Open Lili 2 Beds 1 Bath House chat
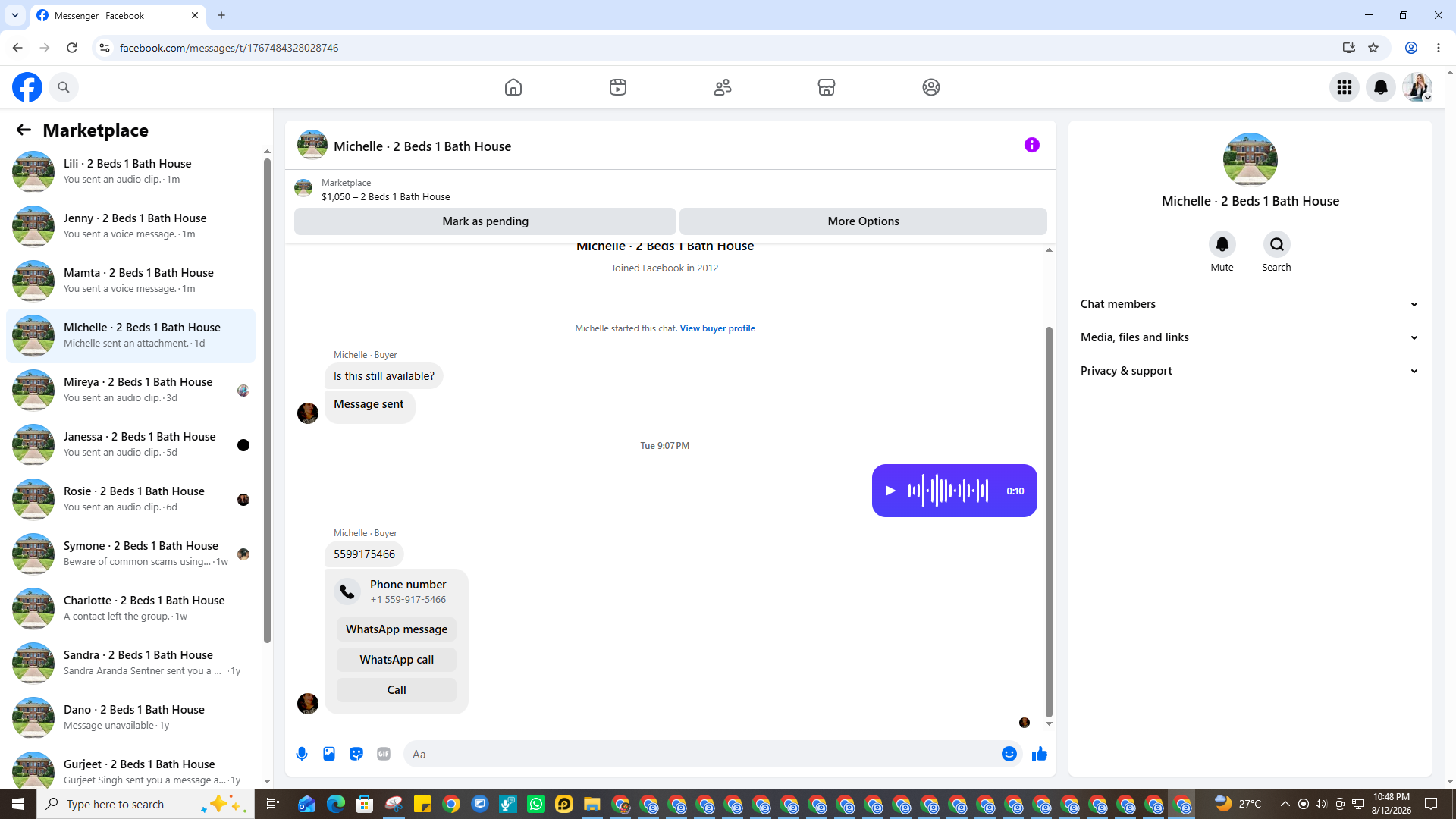The width and height of the screenshot is (1456, 819). click(x=130, y=171)
